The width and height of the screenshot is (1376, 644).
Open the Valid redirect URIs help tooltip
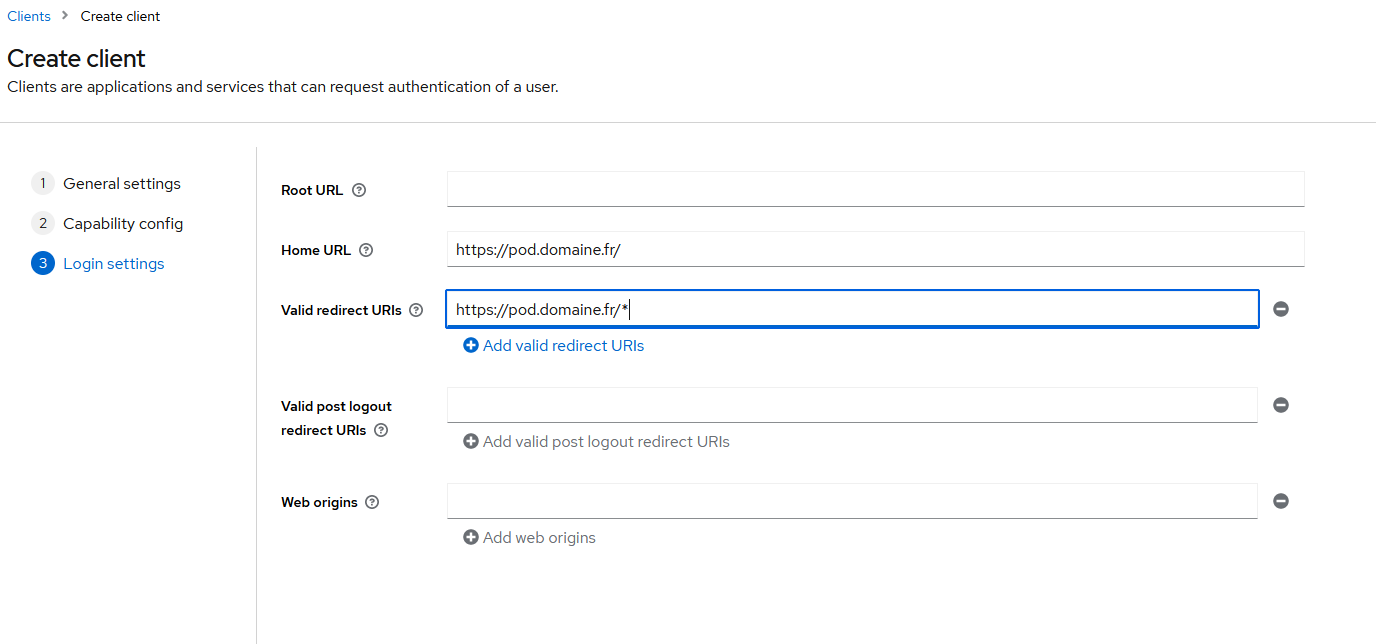coord(416,310)
